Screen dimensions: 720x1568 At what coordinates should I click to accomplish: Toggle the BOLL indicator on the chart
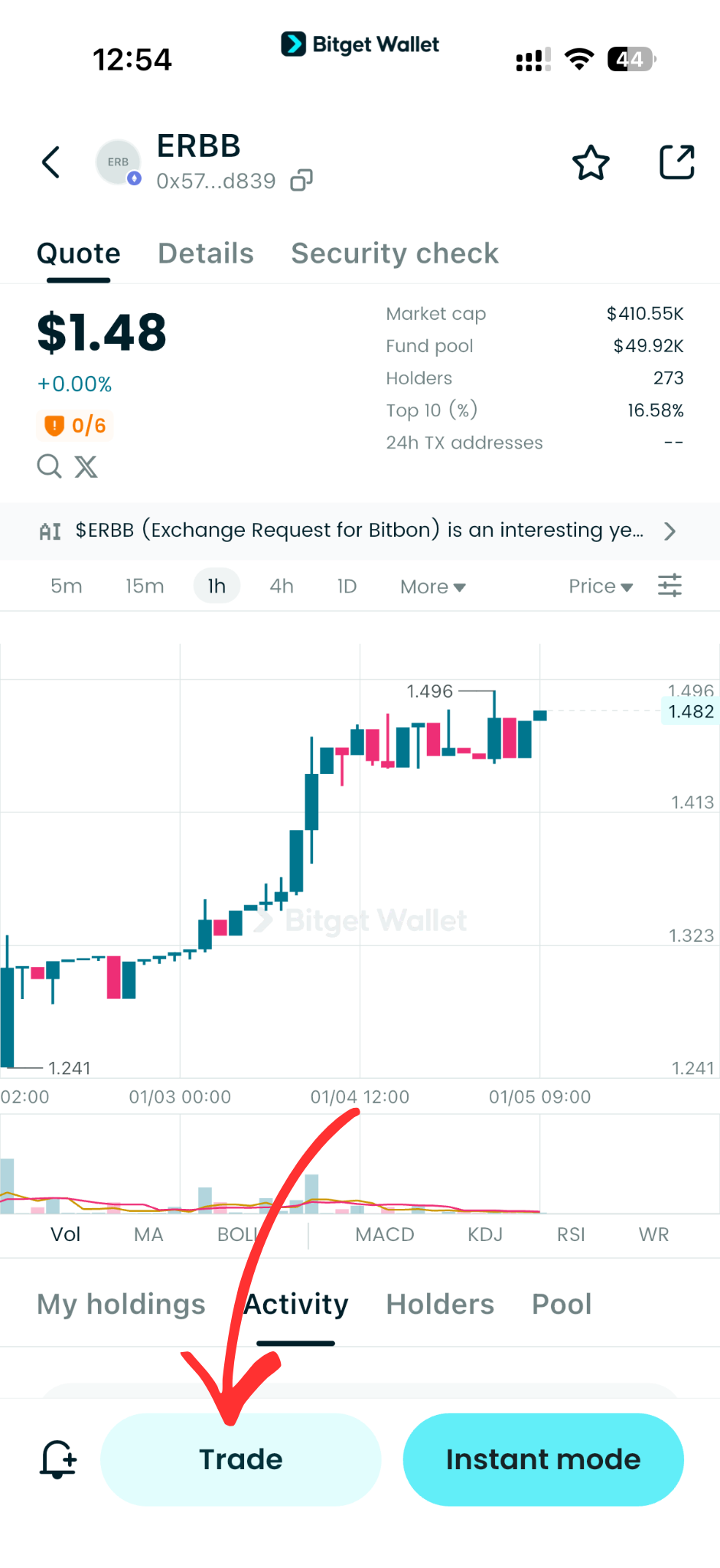click(x=238, y=1234)
